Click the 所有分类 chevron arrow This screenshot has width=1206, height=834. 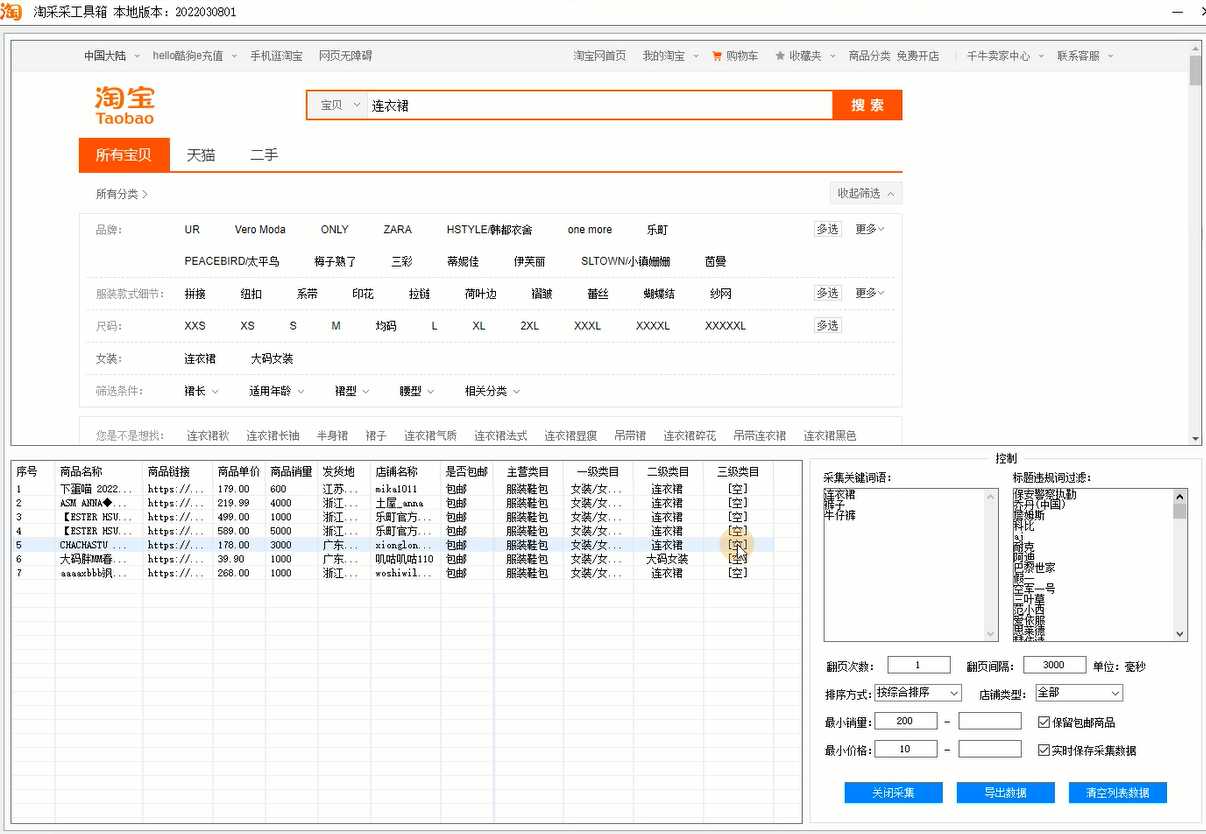[145, 194]
